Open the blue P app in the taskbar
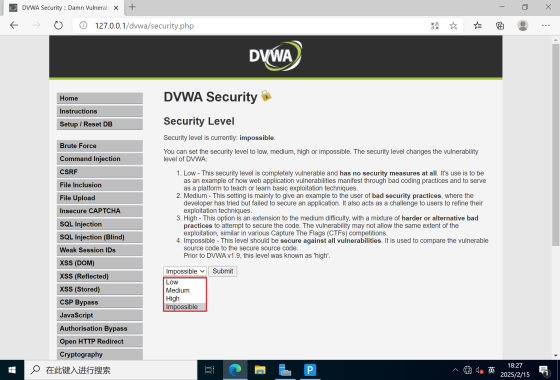This screenshot has width=560, height=380. click(310, 370)
